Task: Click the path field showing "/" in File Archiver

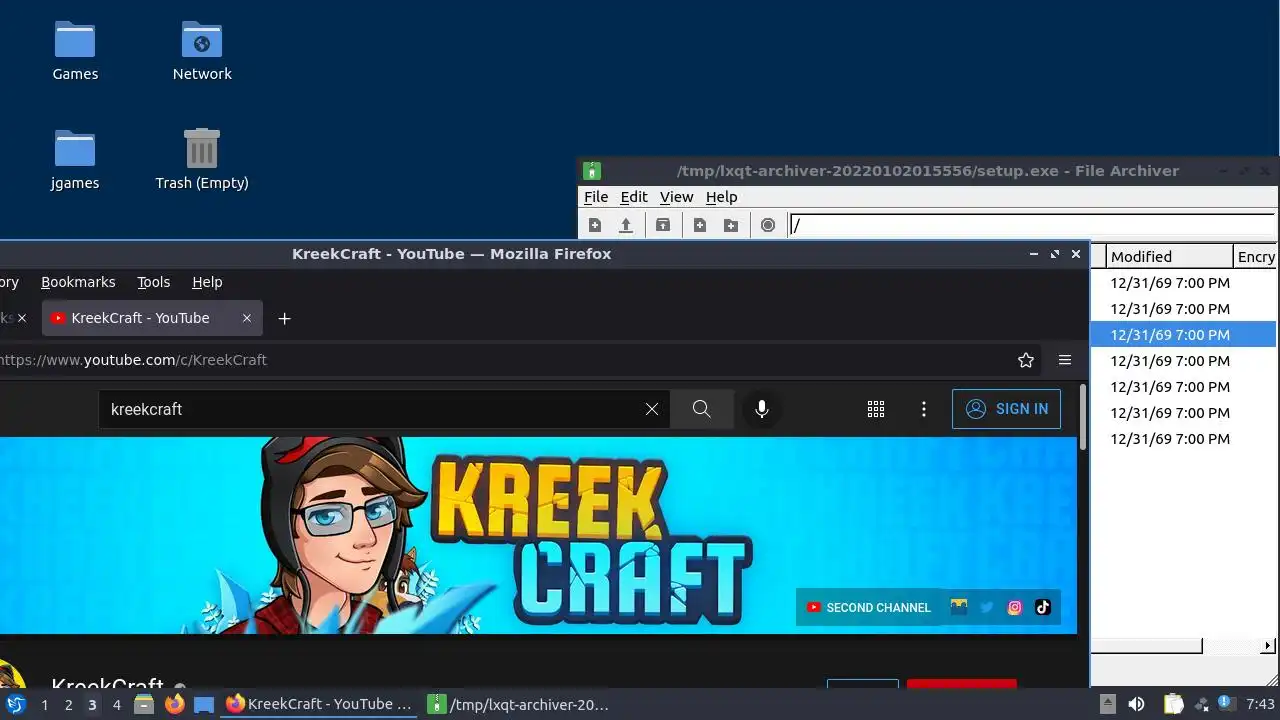Action: (x=1032, y=225)
